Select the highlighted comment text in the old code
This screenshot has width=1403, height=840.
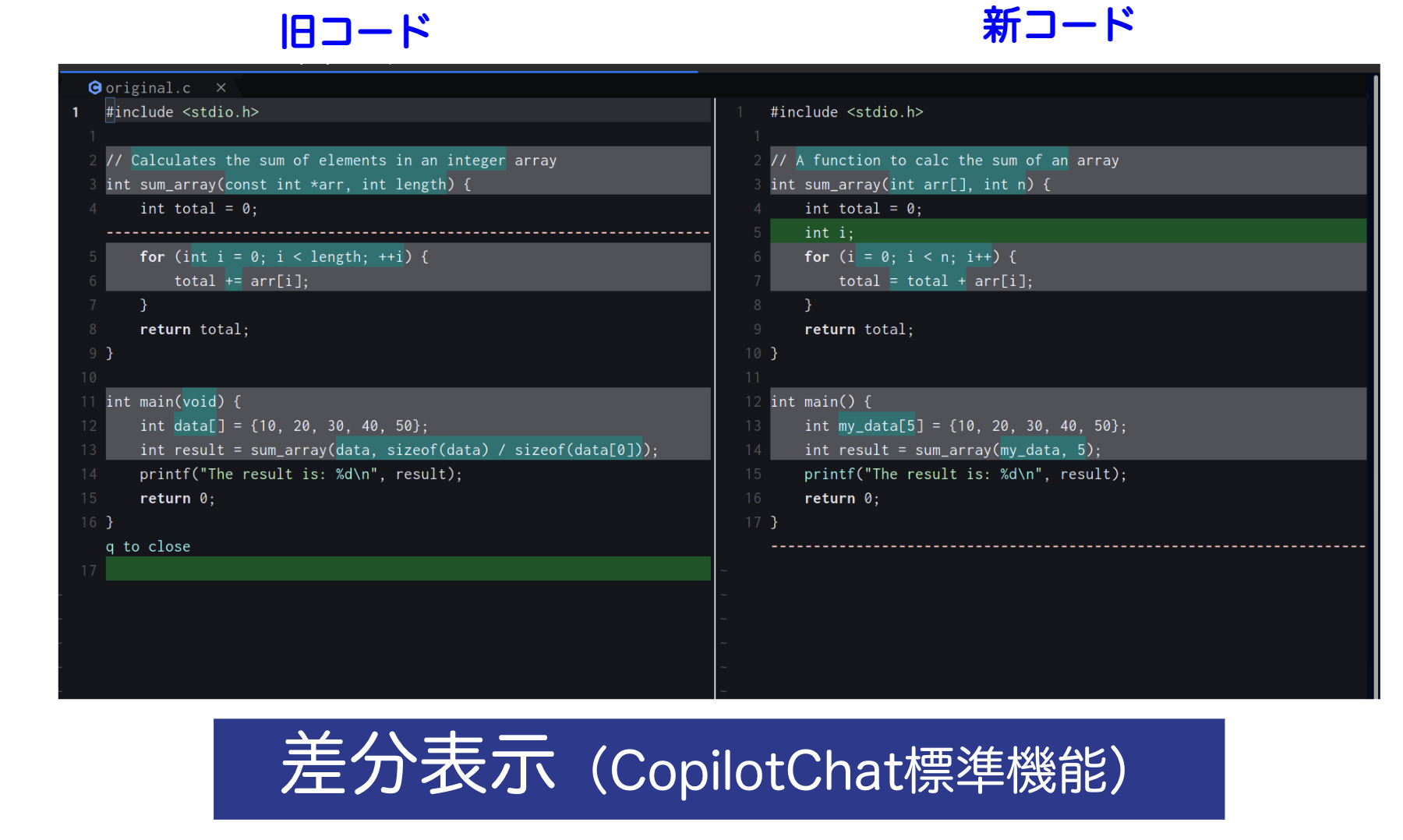coord(320,160)
